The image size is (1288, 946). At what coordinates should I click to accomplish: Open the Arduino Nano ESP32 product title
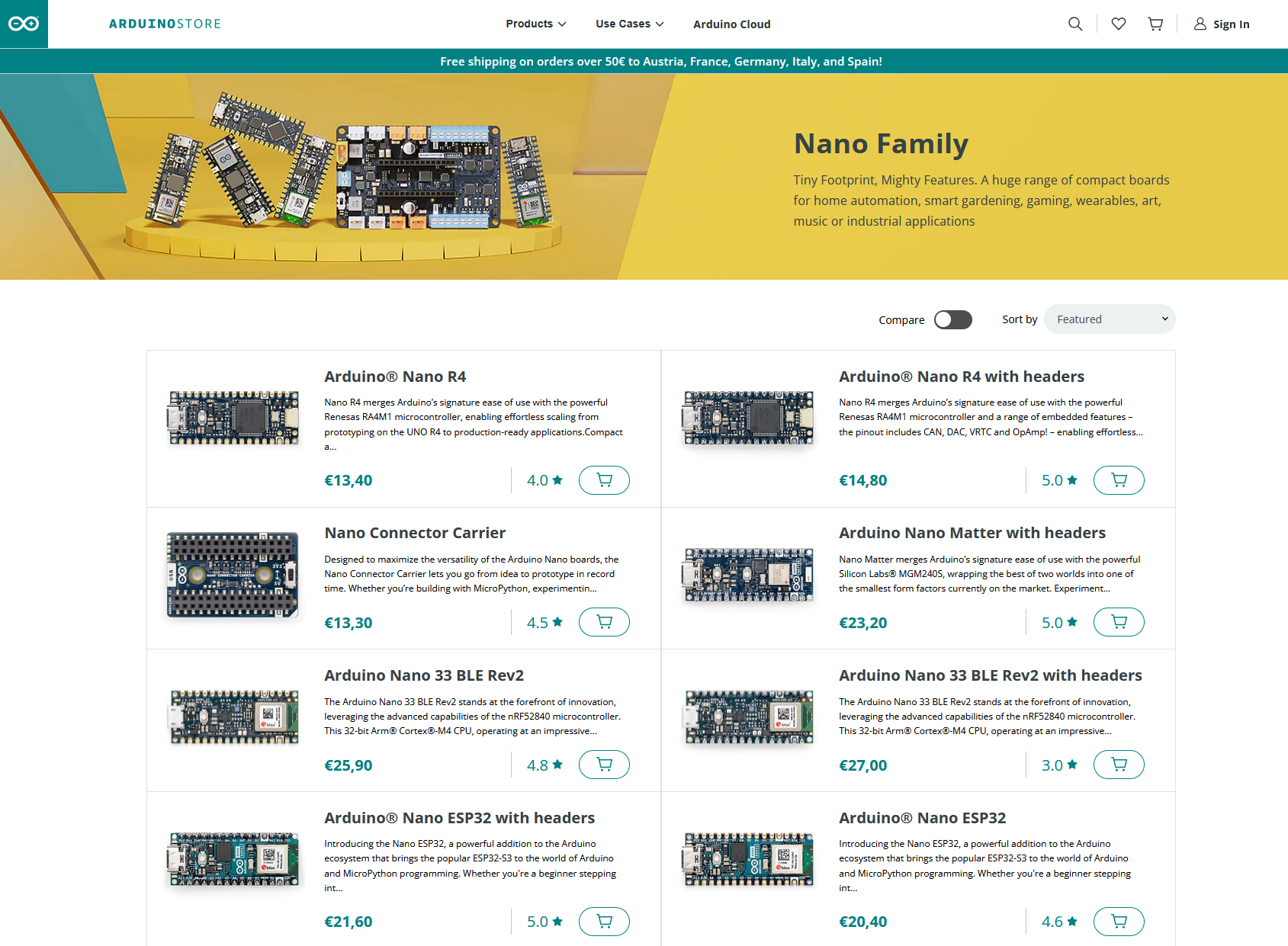point(922,818)
